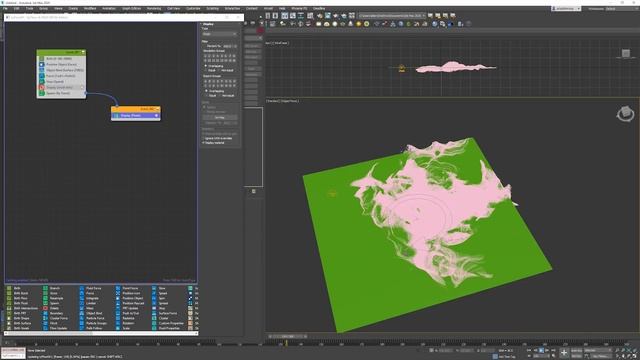Click the time slider marker on timeline
The image size is (640, 360).
[286, 342]
